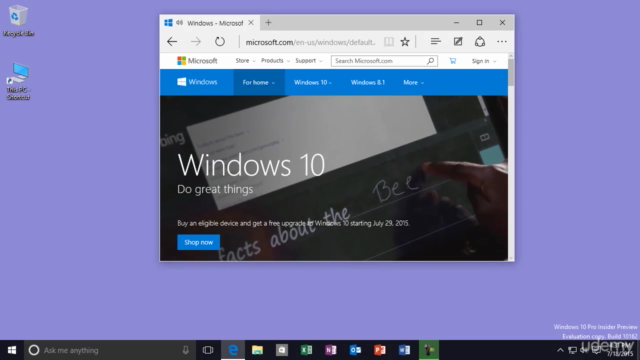Launch PowerPoint from taskbar
The height and width of the screenshot is (360, 640).
click(x=380, y=350)
